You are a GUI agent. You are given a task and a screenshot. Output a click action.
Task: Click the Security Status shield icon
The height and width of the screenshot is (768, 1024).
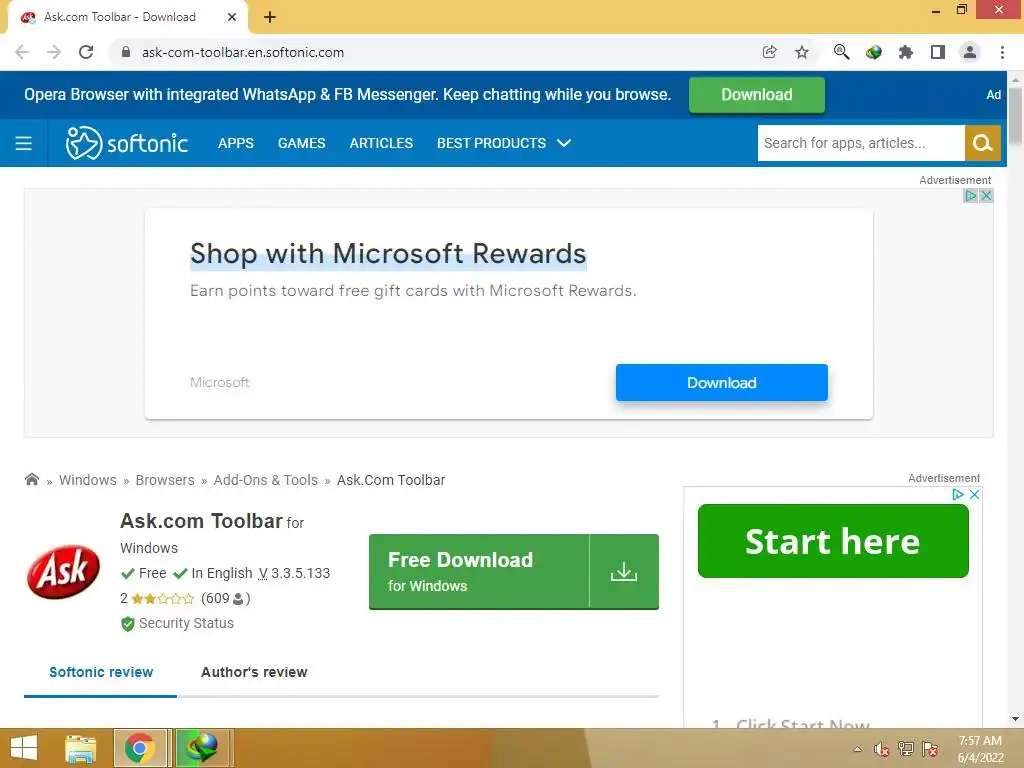click(x=127, y=624)
